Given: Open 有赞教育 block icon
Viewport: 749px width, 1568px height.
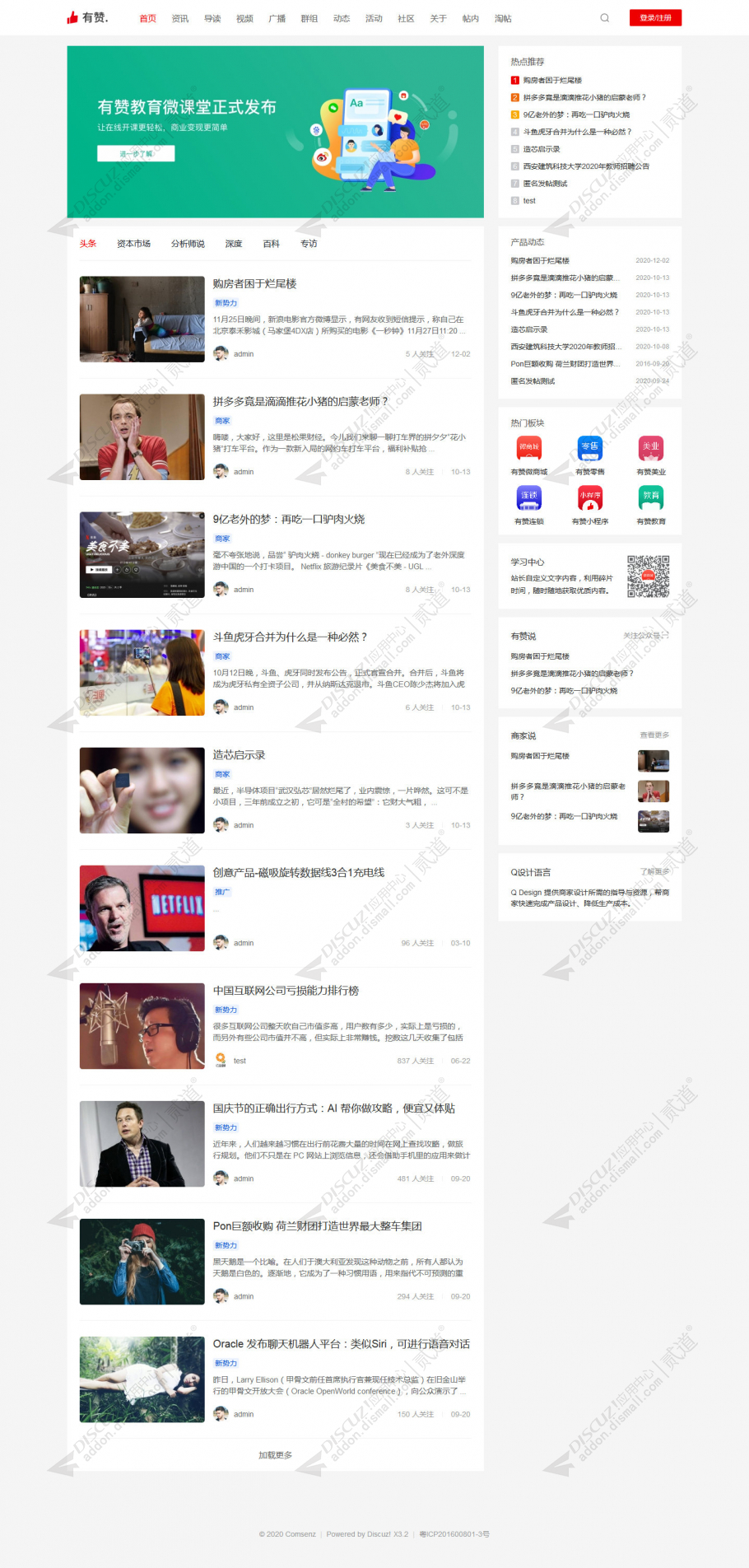Looking at the screenshot, I should 651,497.
